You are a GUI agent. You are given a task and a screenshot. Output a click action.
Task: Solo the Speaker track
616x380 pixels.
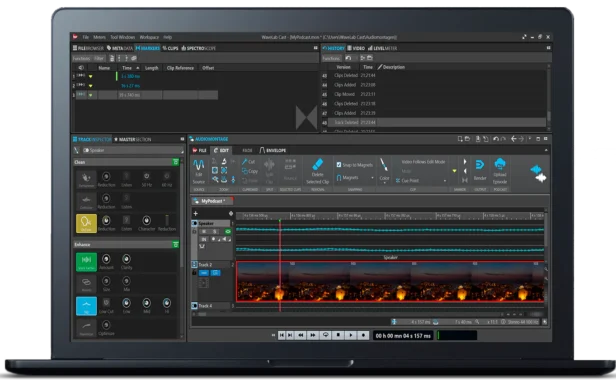pyautogui.click(x=214, y=231)
